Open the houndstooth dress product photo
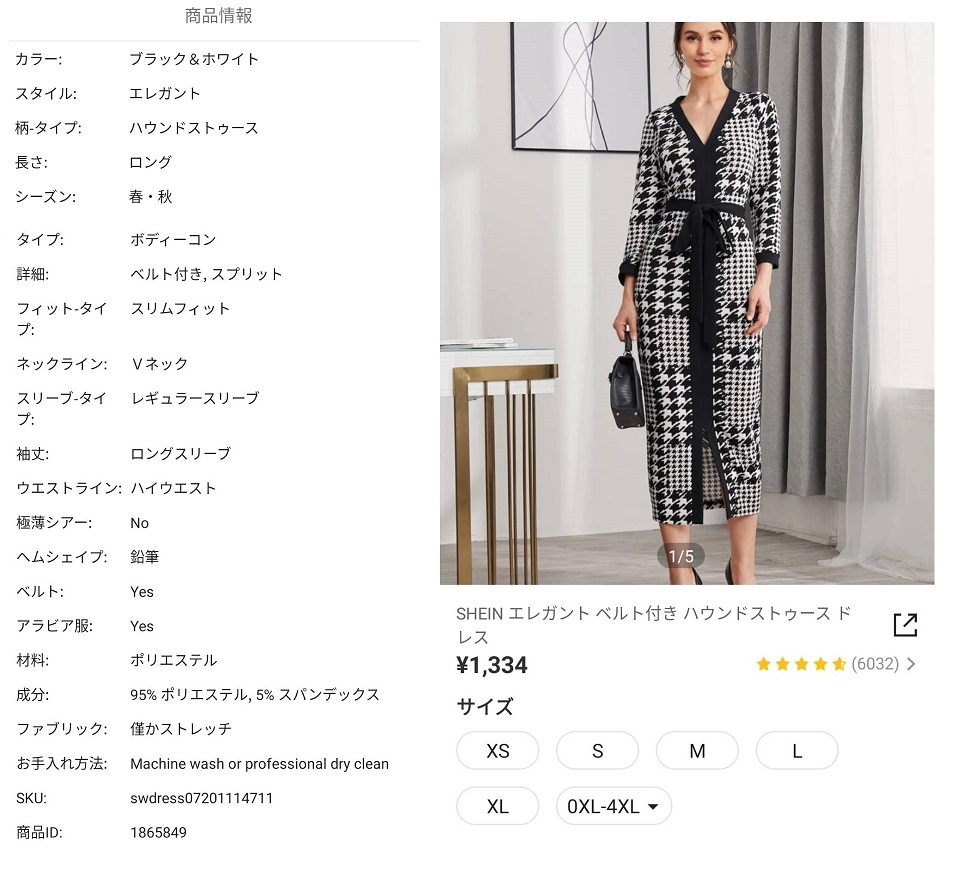This screenshot has width=962, height=884. click(x=687, y=300)
